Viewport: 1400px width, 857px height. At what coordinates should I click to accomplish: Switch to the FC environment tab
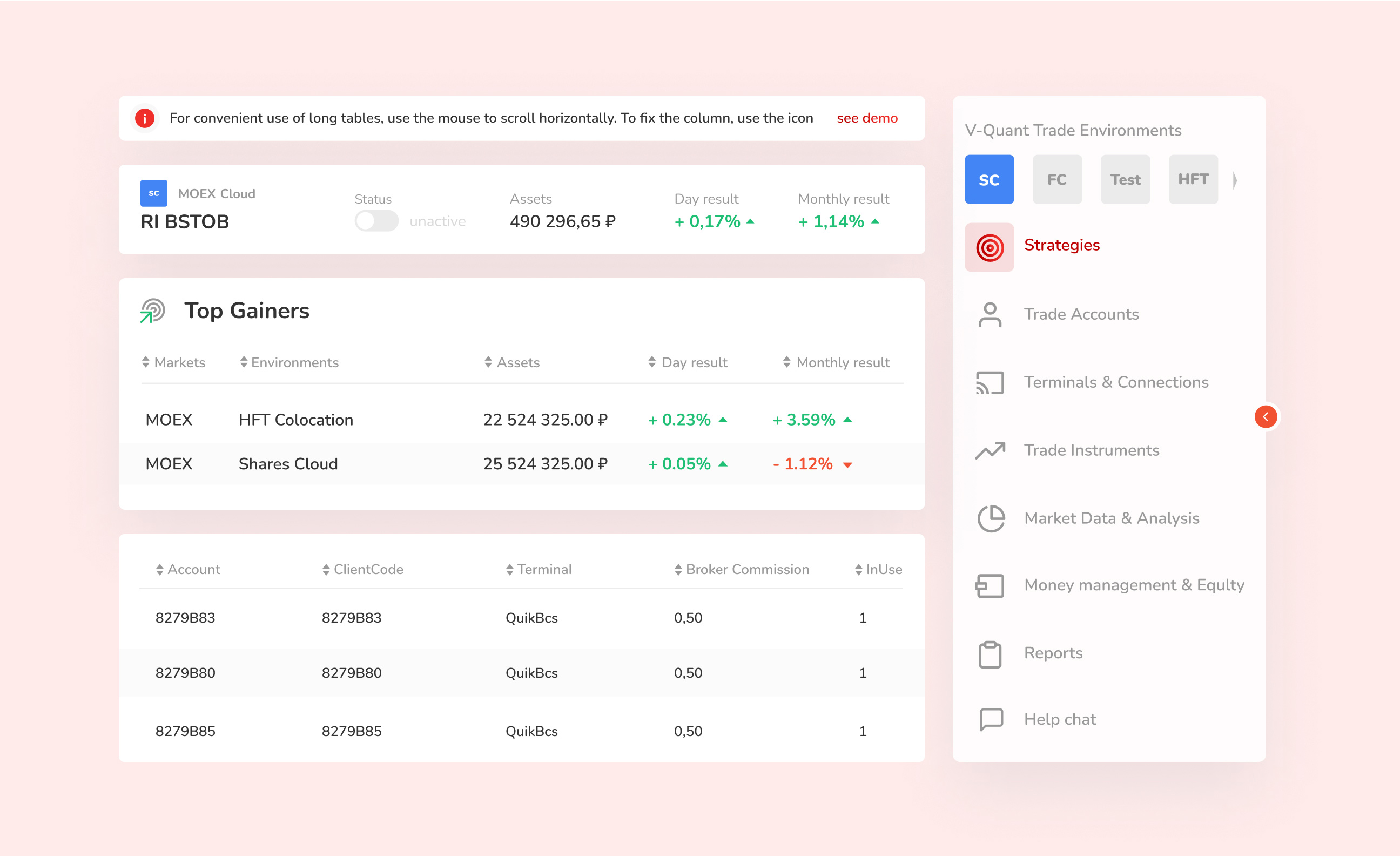(x=1057, y=179)
